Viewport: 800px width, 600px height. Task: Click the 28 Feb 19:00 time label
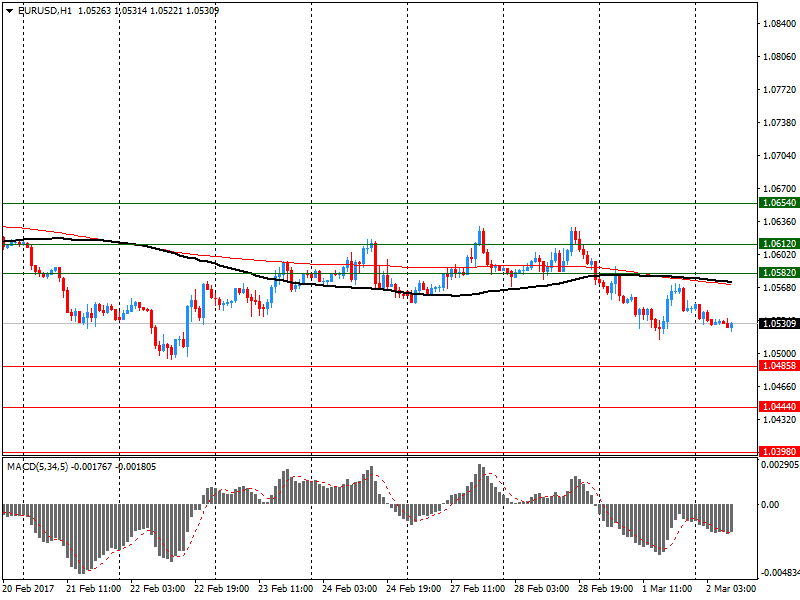606,589
